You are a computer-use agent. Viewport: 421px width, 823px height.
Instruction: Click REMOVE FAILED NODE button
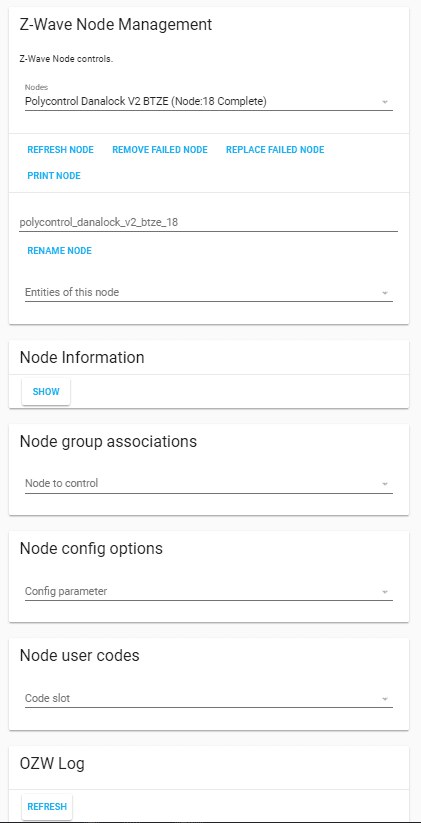160,150
